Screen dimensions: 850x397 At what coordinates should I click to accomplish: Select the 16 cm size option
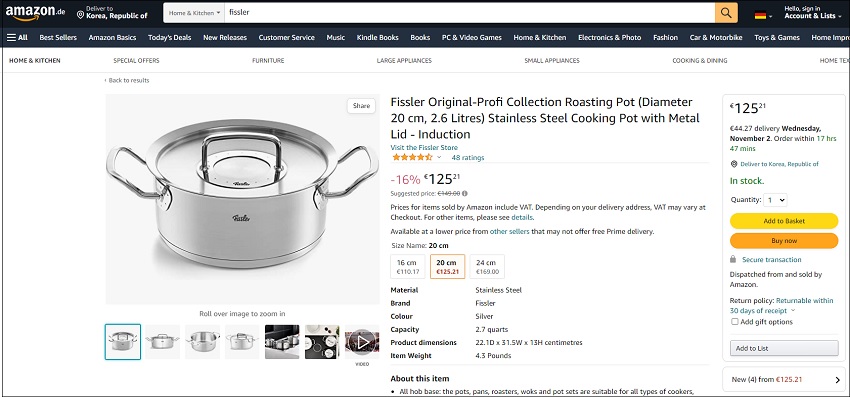(408, 266)
